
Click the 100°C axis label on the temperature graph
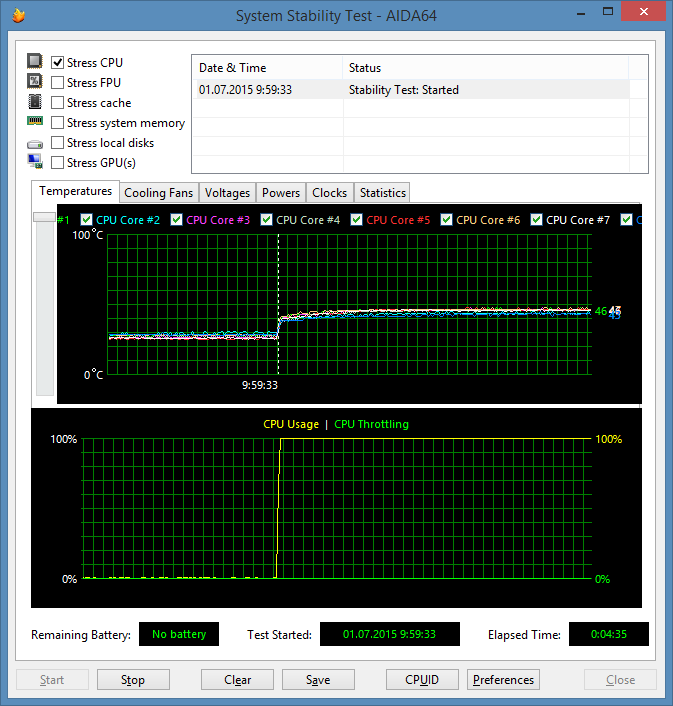pyautogui.click(x=88, y=235)
